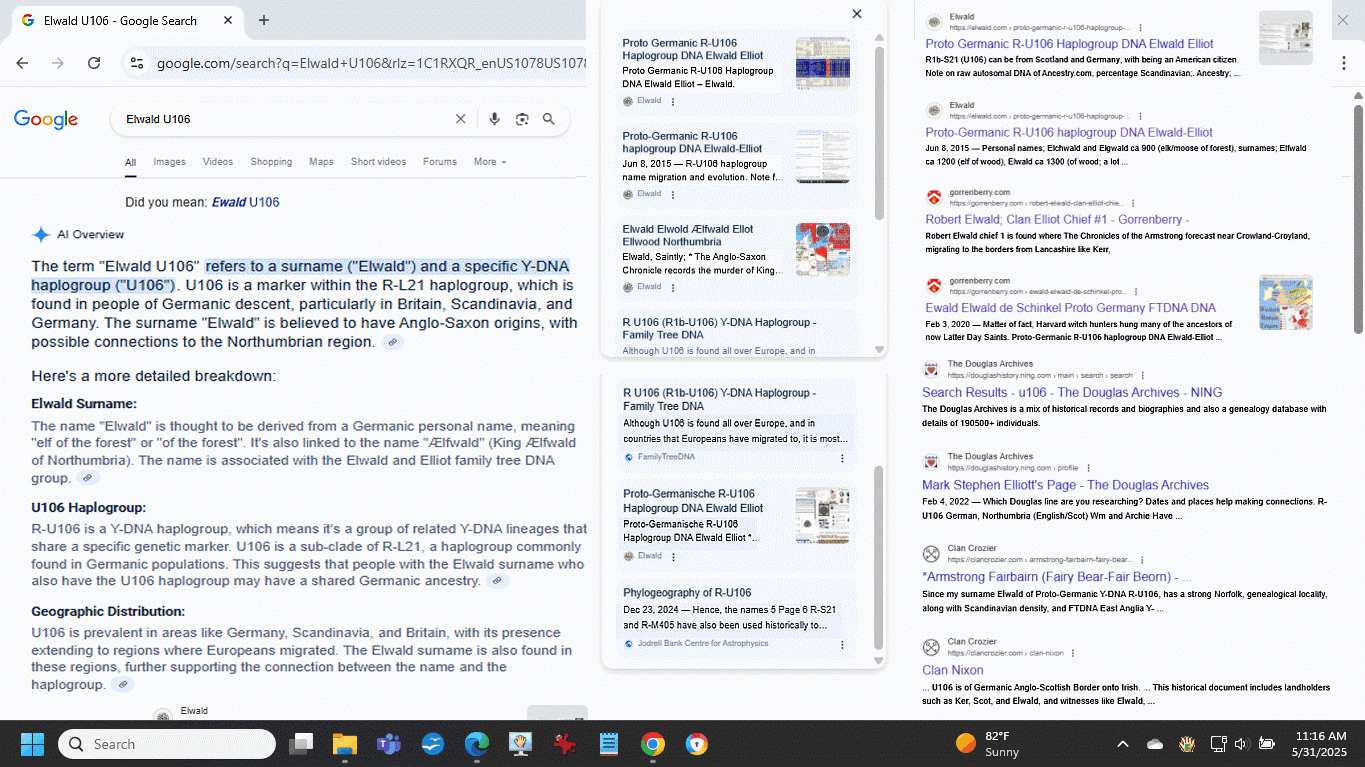1365x767 pixels.
Task: Open thumbnail of Elwald Elwold Ælfwald card
Action: (x=823, y=250)
